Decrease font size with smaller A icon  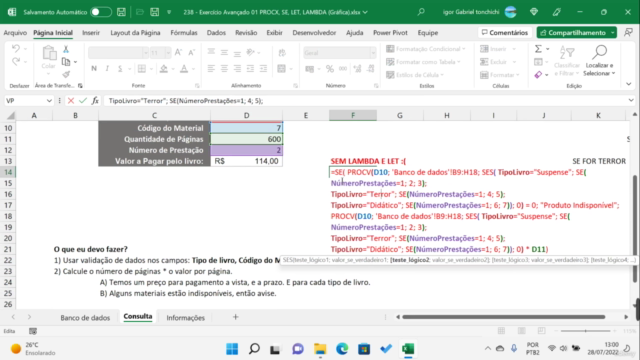(191, 52)
